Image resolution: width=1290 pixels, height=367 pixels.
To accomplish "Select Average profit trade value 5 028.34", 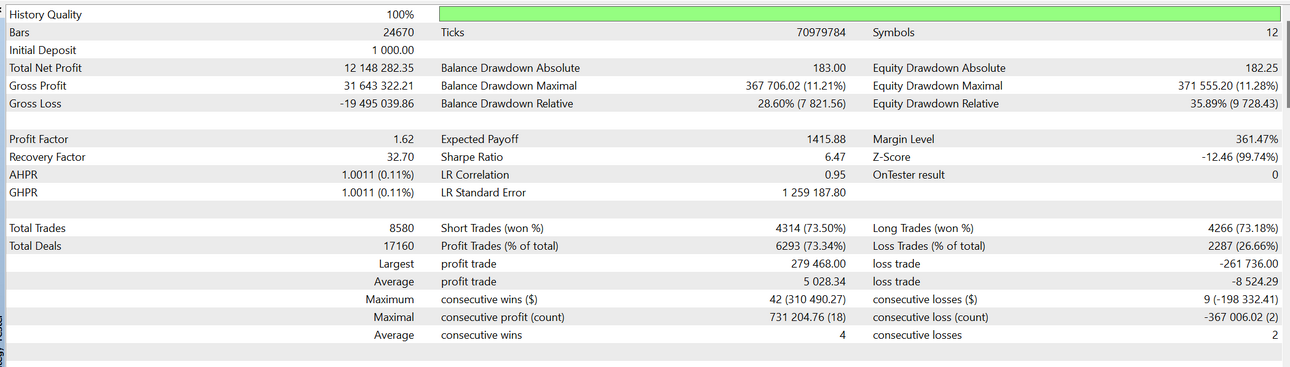I will [x=825, y=282].
